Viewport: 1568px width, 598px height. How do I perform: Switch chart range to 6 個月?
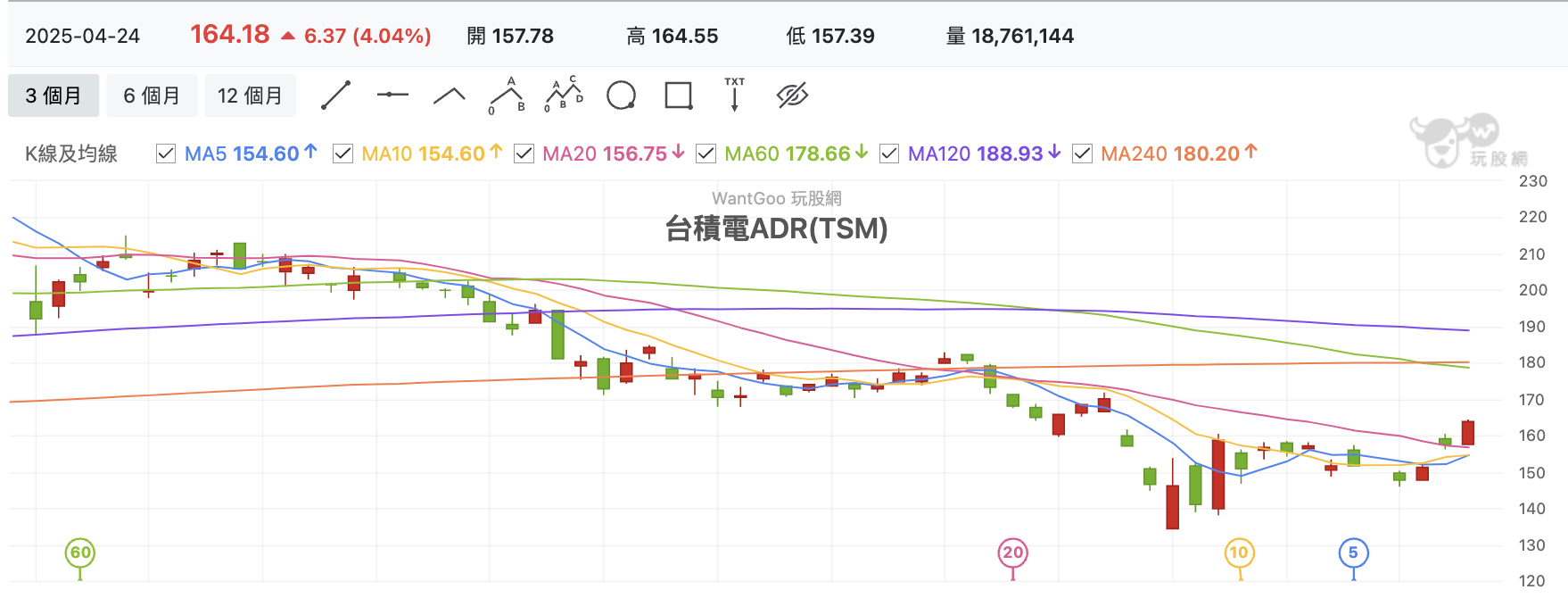pyautogui.click(x=152, y=96)
